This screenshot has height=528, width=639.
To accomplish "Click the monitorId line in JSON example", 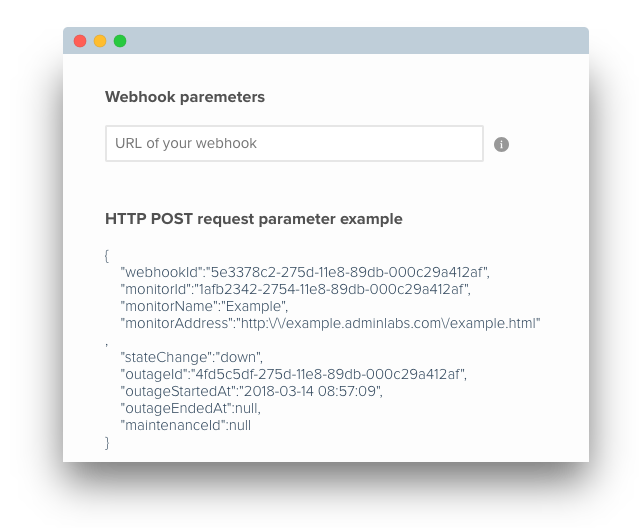I will (295, 289).
